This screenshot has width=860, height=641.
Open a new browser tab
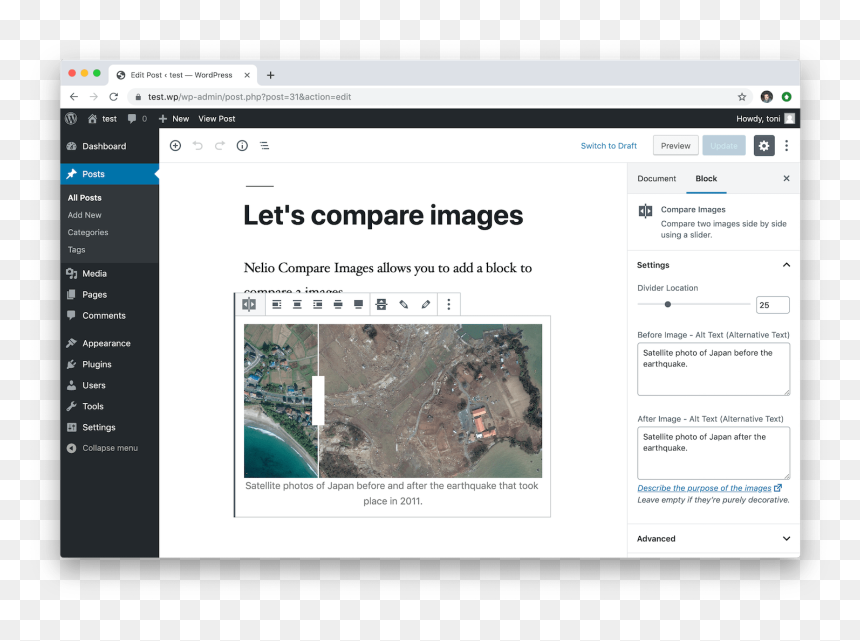(270, 75)
